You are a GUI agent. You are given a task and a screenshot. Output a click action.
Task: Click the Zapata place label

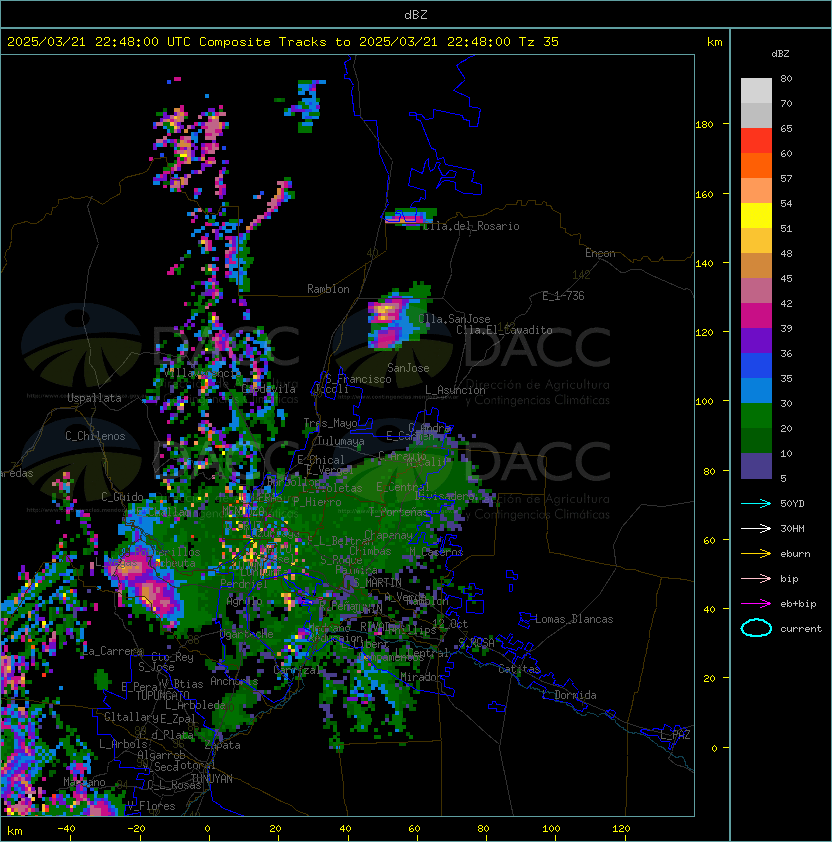[222, 745]
